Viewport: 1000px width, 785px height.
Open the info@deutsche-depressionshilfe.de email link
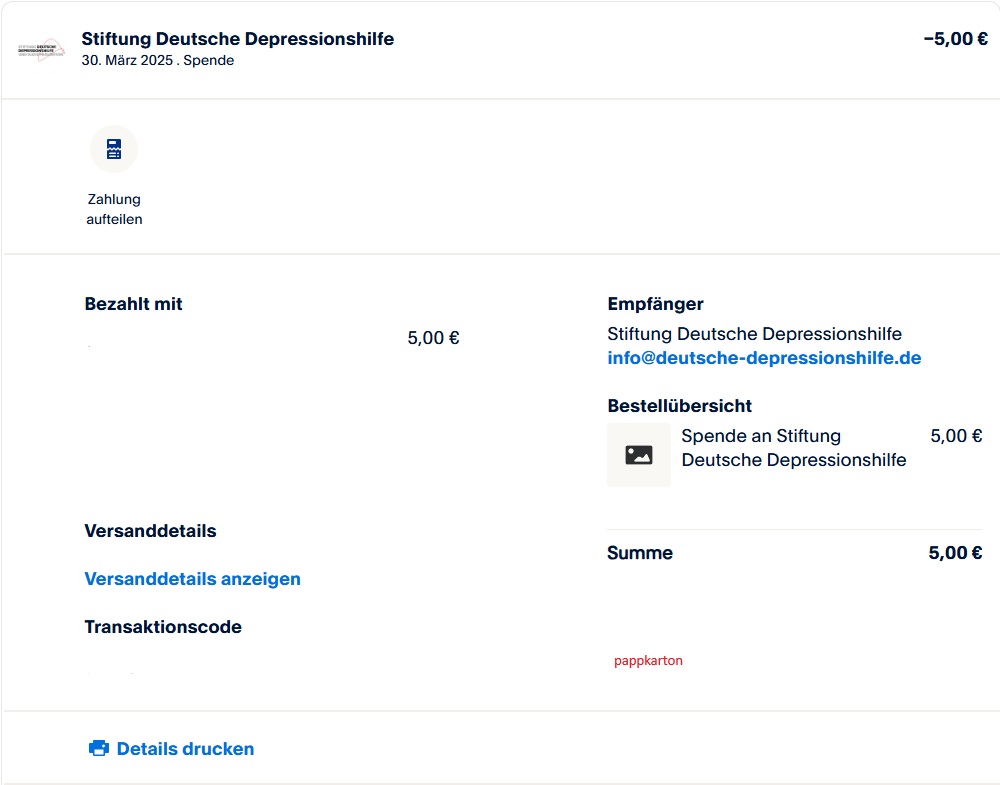coord(764,358)
